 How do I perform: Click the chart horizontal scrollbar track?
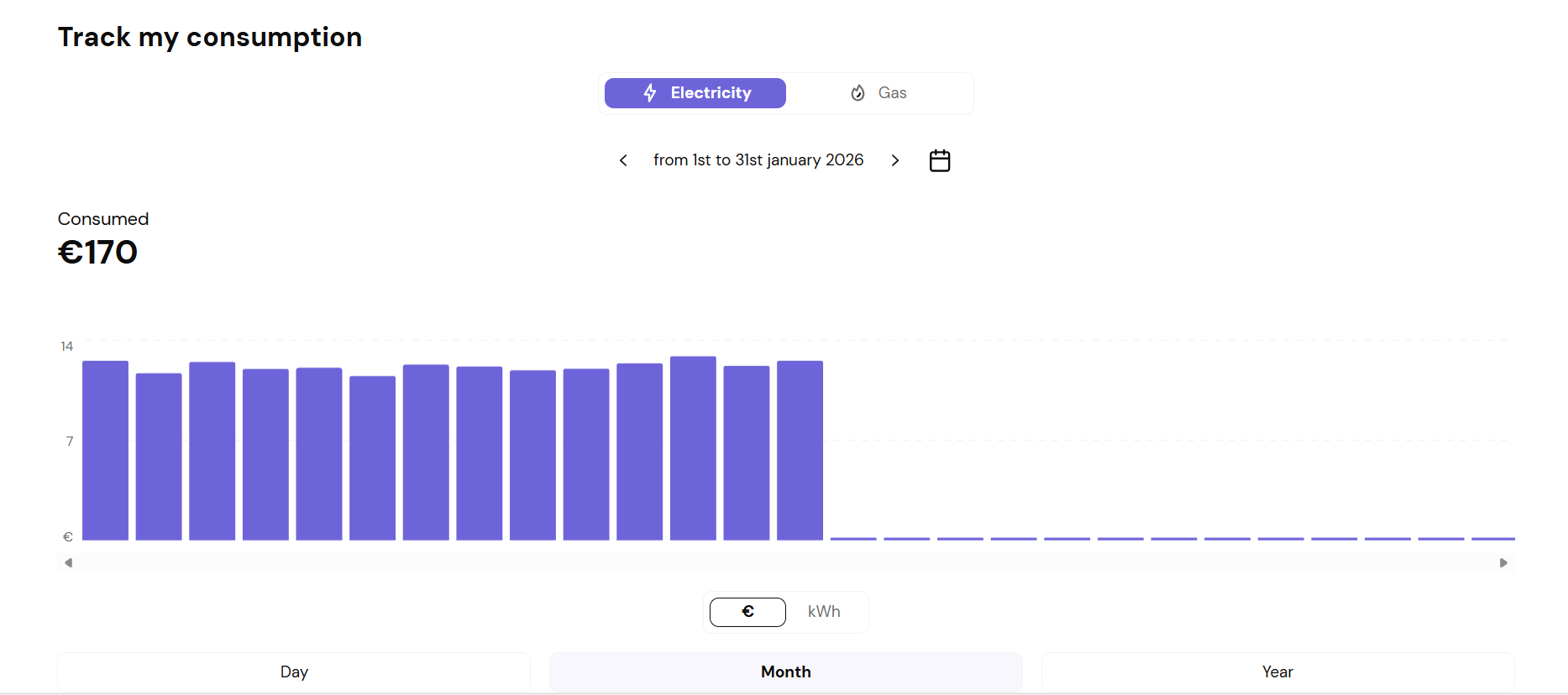[x=786, y=563]
